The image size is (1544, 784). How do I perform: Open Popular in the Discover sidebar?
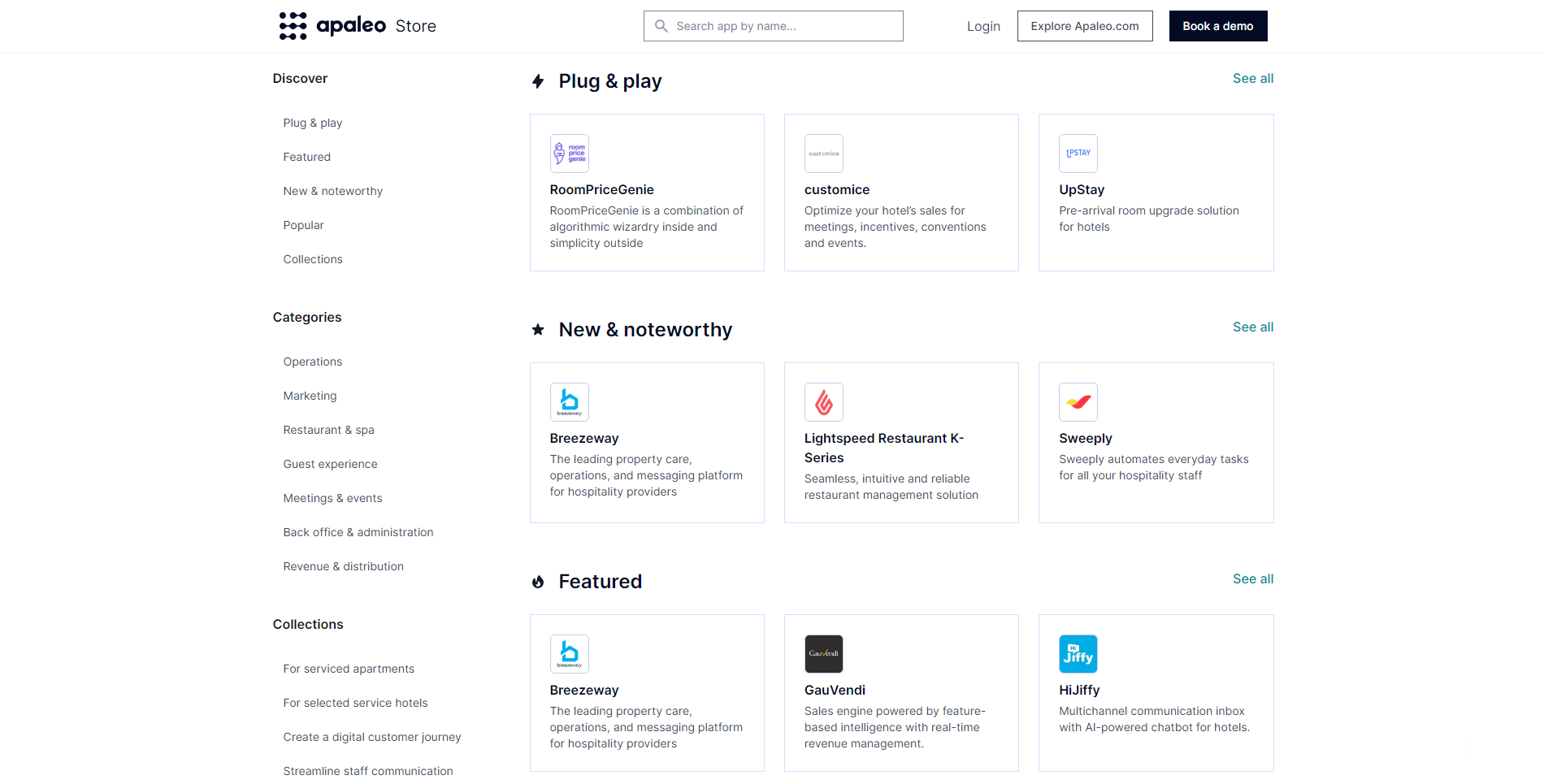303,225
